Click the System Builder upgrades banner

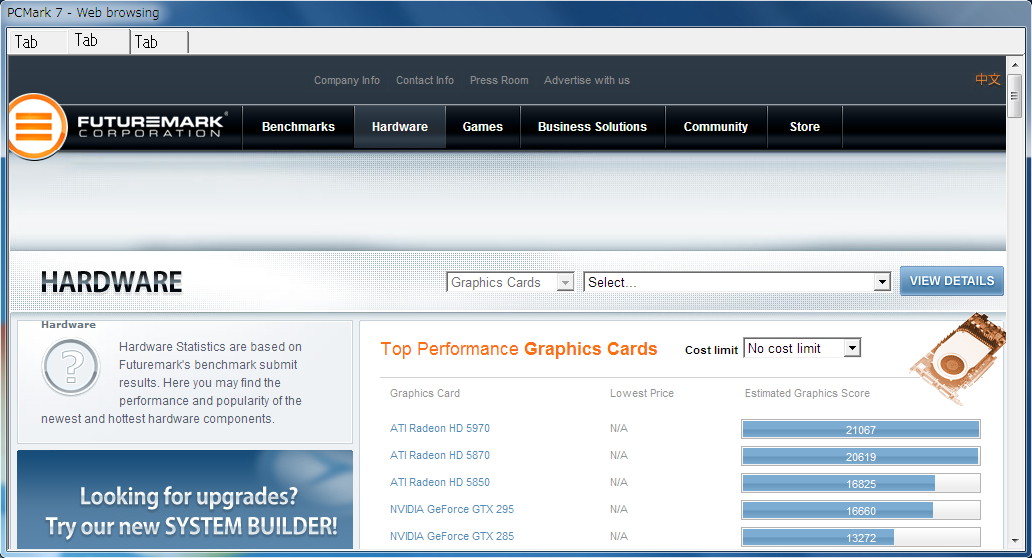point(185,500)
